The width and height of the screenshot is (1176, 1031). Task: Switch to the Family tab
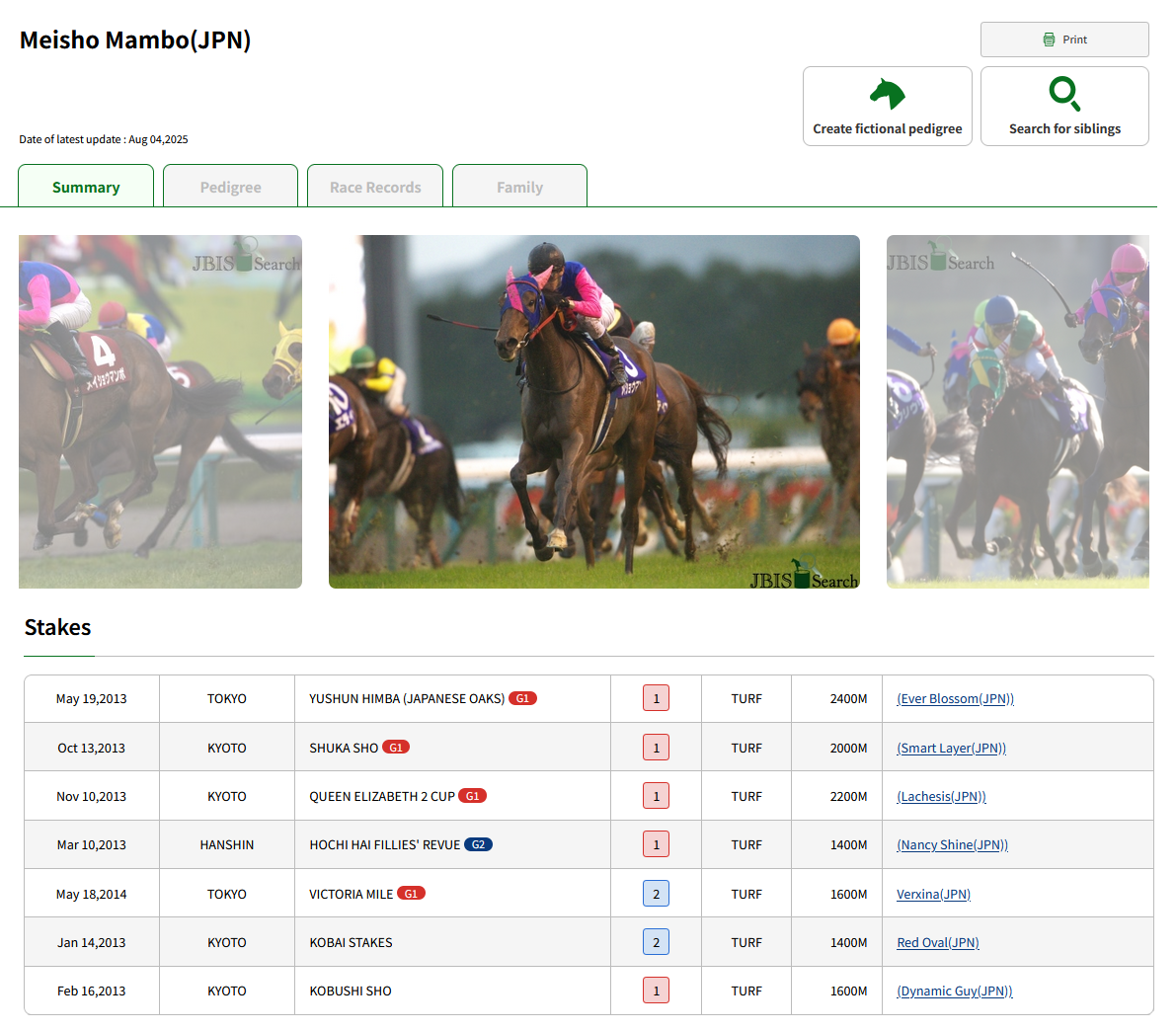coord(519,186)
